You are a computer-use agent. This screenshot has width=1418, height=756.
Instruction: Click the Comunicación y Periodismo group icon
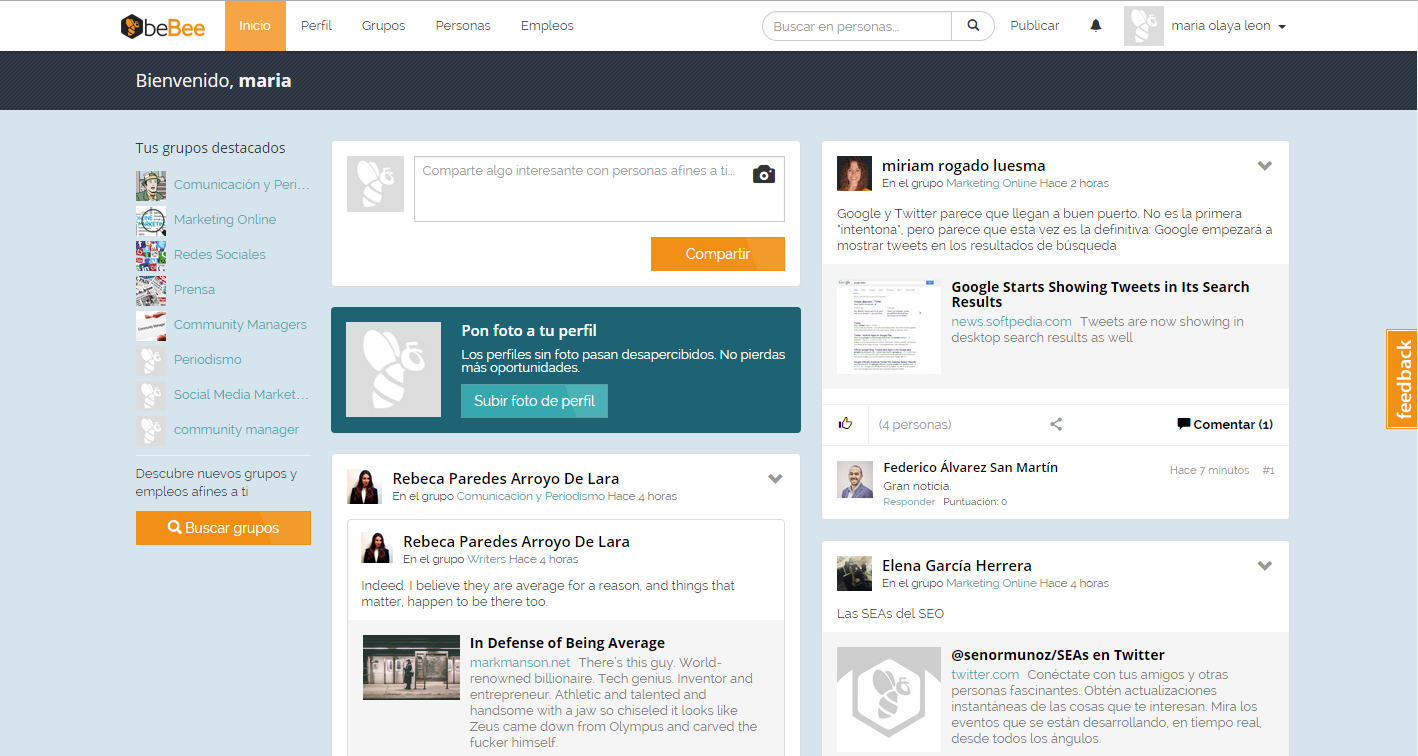pos(151,185)
